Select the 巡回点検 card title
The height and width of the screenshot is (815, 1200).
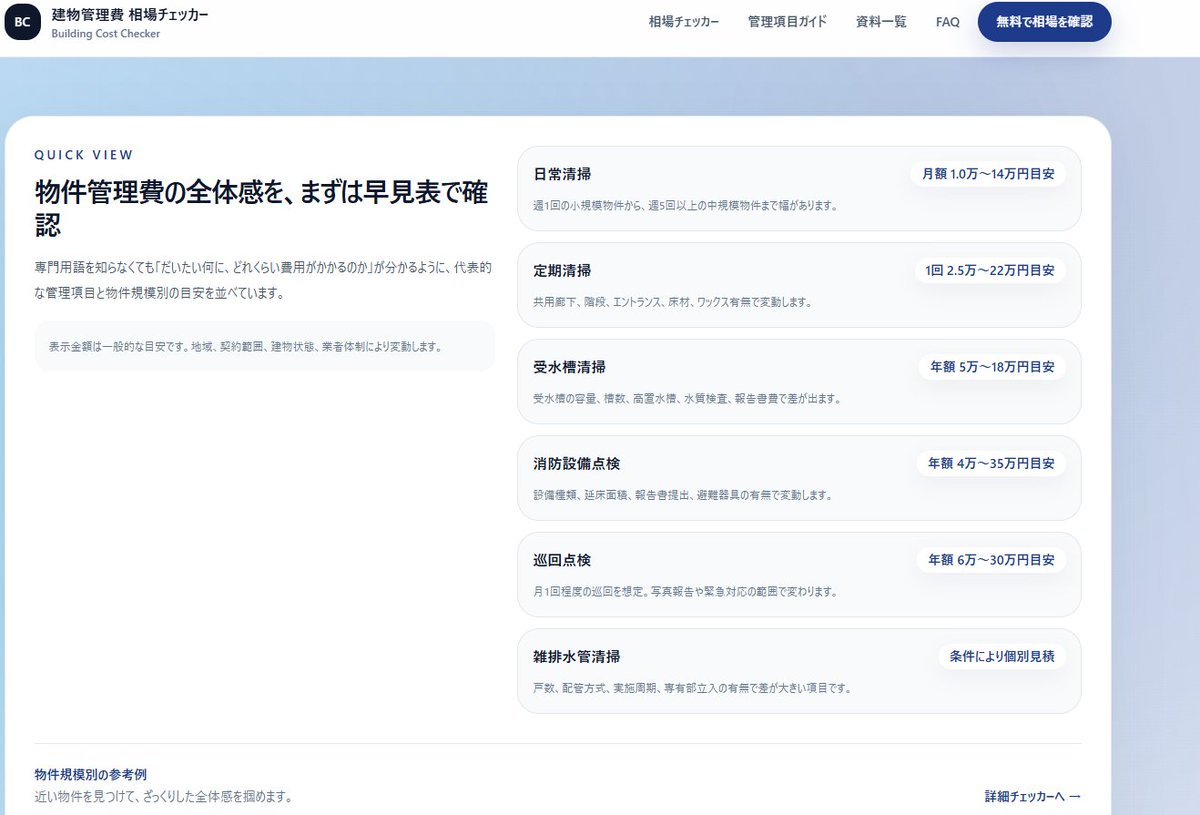coord(562,560)
